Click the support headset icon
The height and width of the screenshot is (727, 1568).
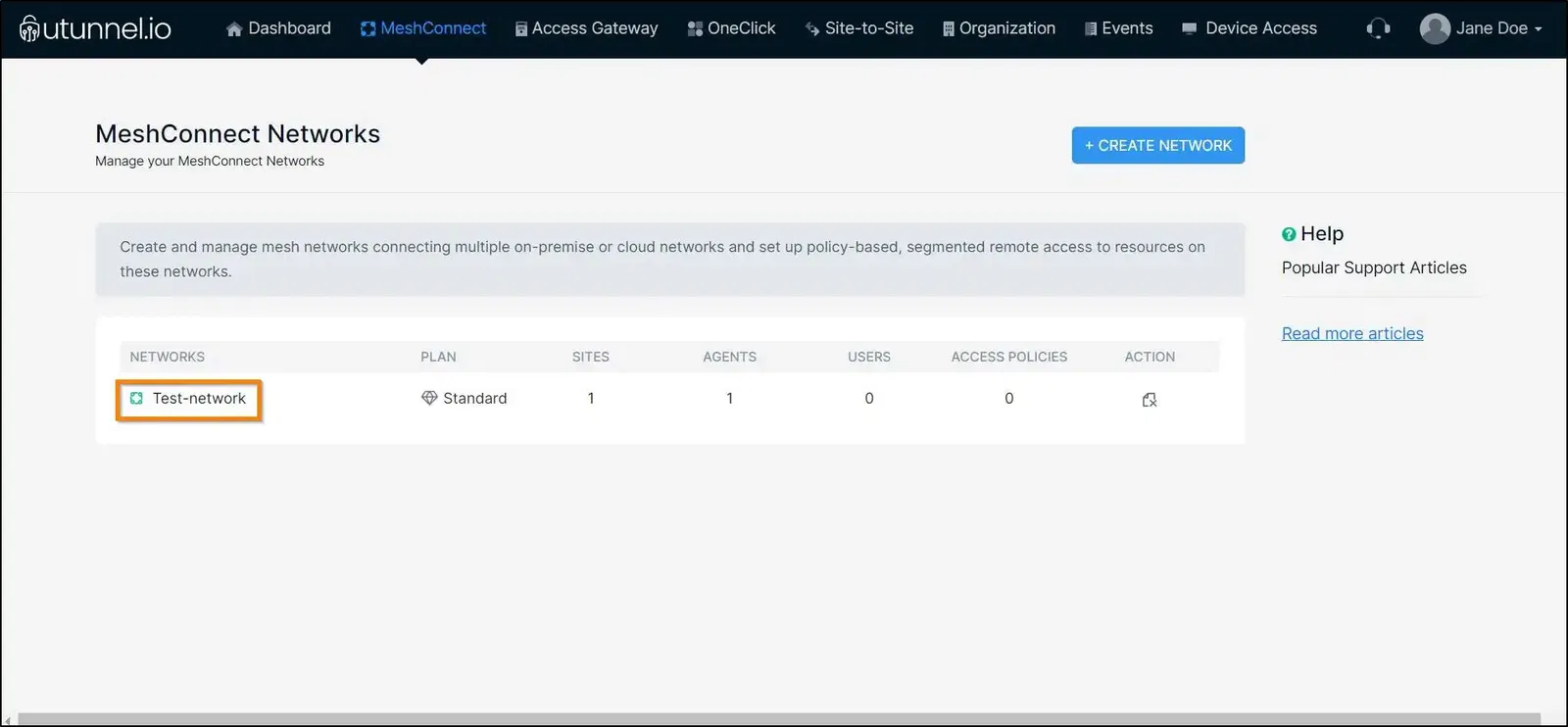point(1378,28)
